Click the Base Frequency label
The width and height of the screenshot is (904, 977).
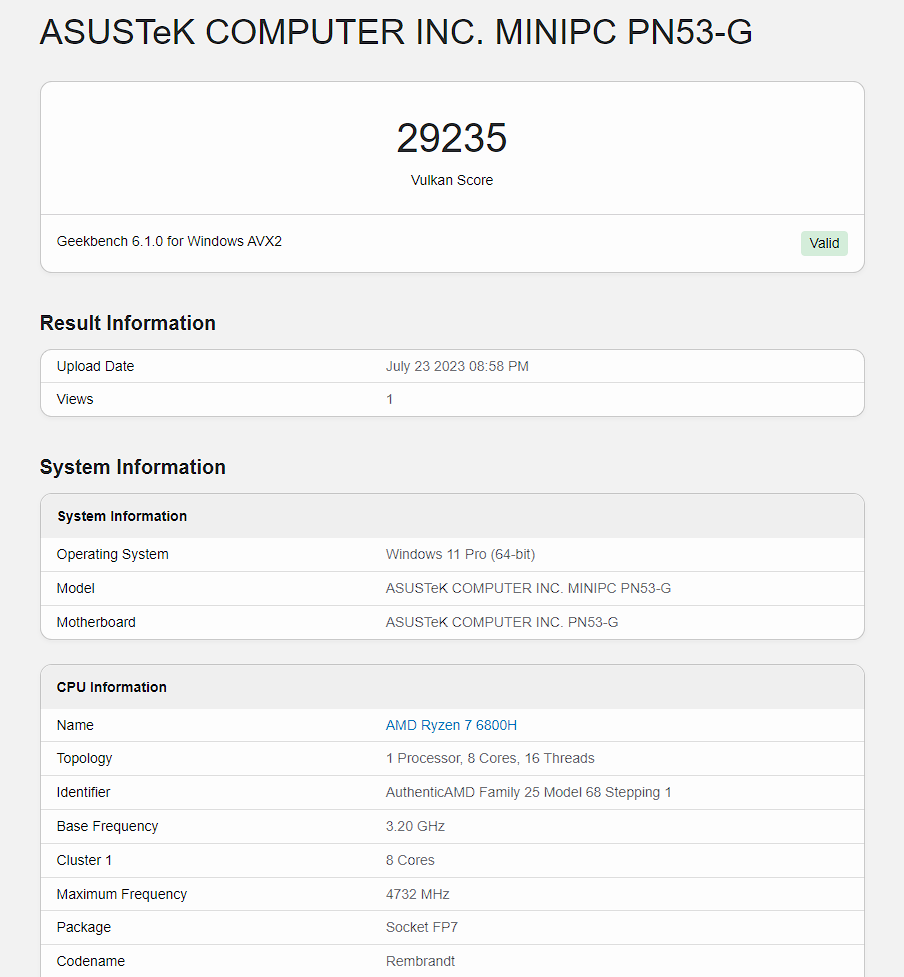107,826
